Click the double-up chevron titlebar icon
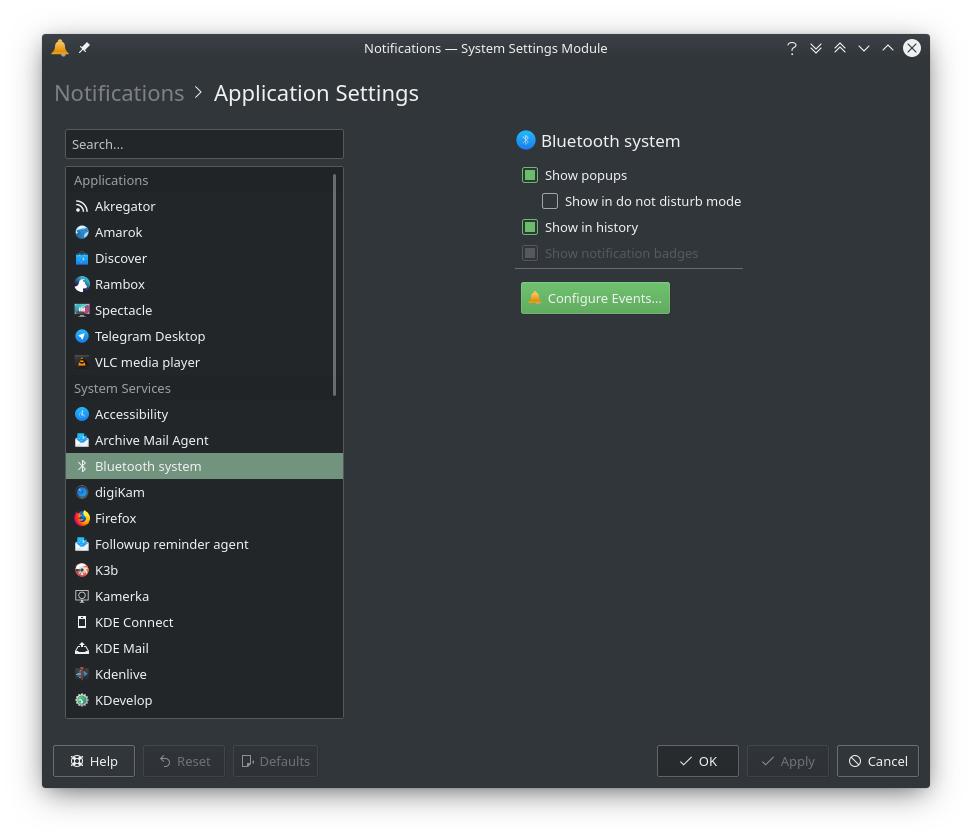 (840, 48)
